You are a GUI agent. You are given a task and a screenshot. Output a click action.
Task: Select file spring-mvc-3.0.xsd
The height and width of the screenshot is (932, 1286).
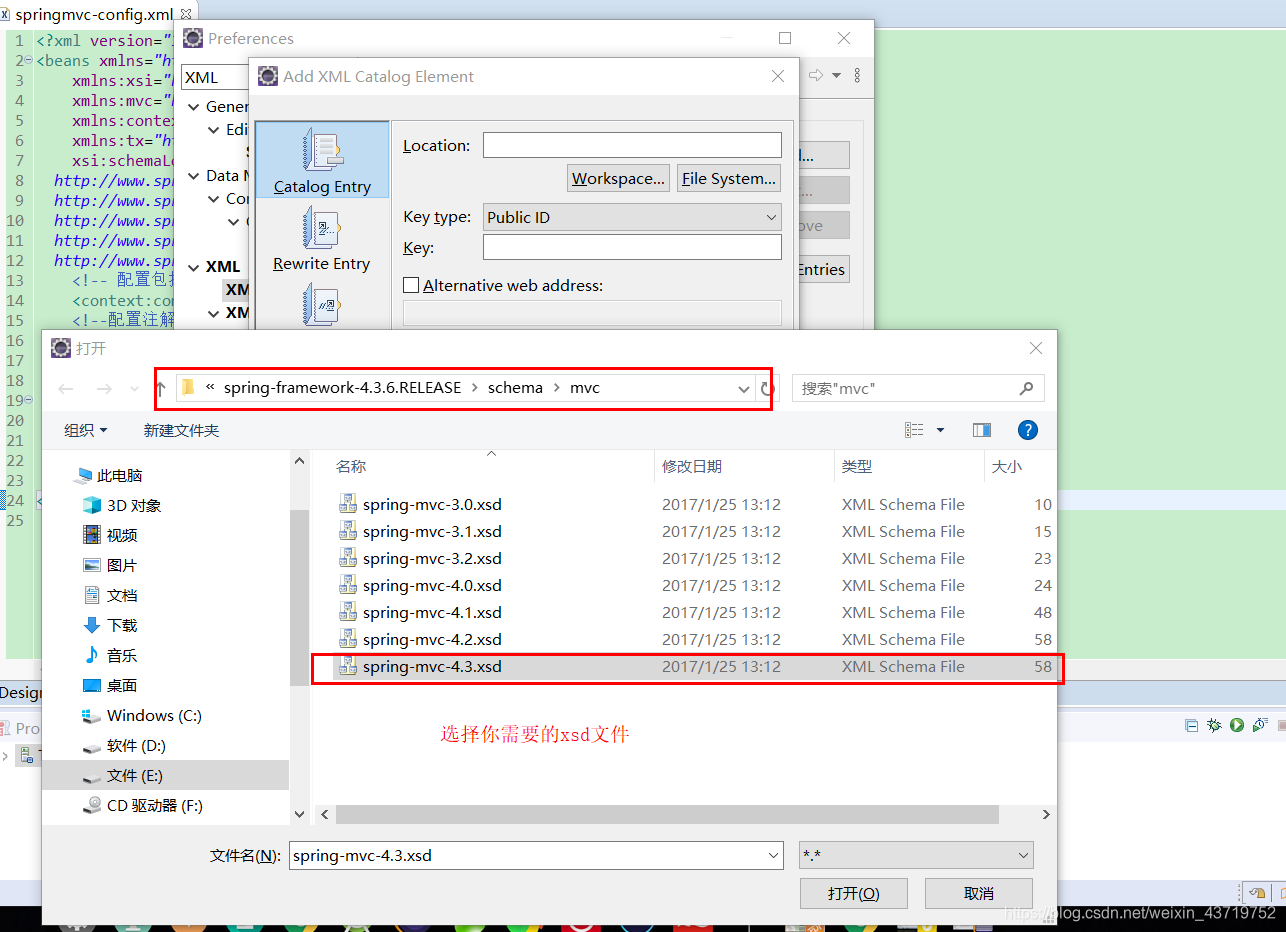[432, 504]
